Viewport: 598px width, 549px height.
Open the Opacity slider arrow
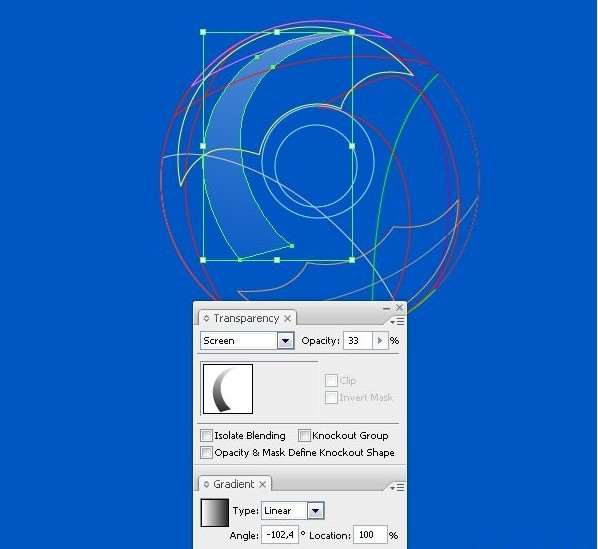pos(380,340)
